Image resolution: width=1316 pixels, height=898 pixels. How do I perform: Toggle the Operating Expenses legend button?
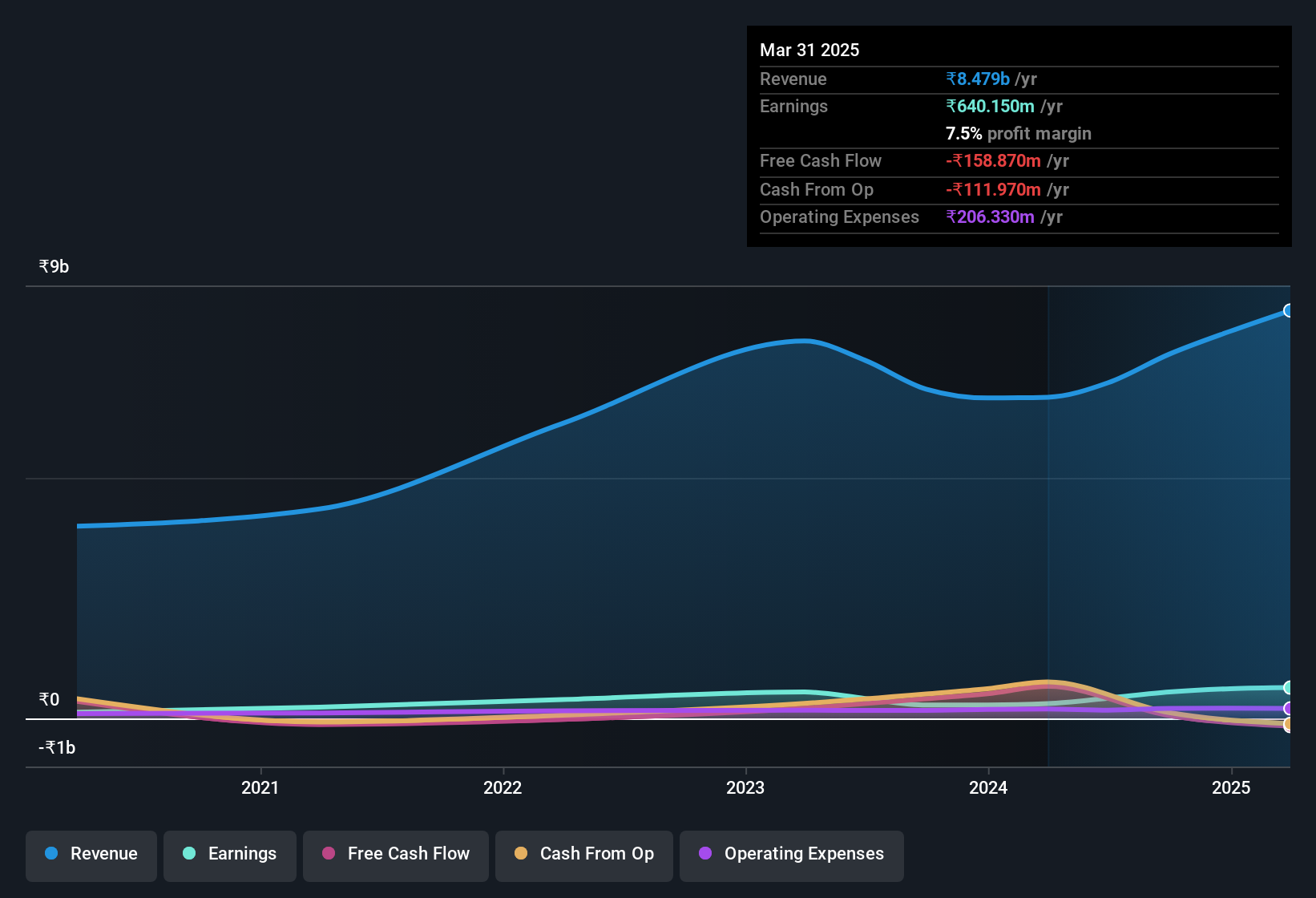[x=792, y=856]
